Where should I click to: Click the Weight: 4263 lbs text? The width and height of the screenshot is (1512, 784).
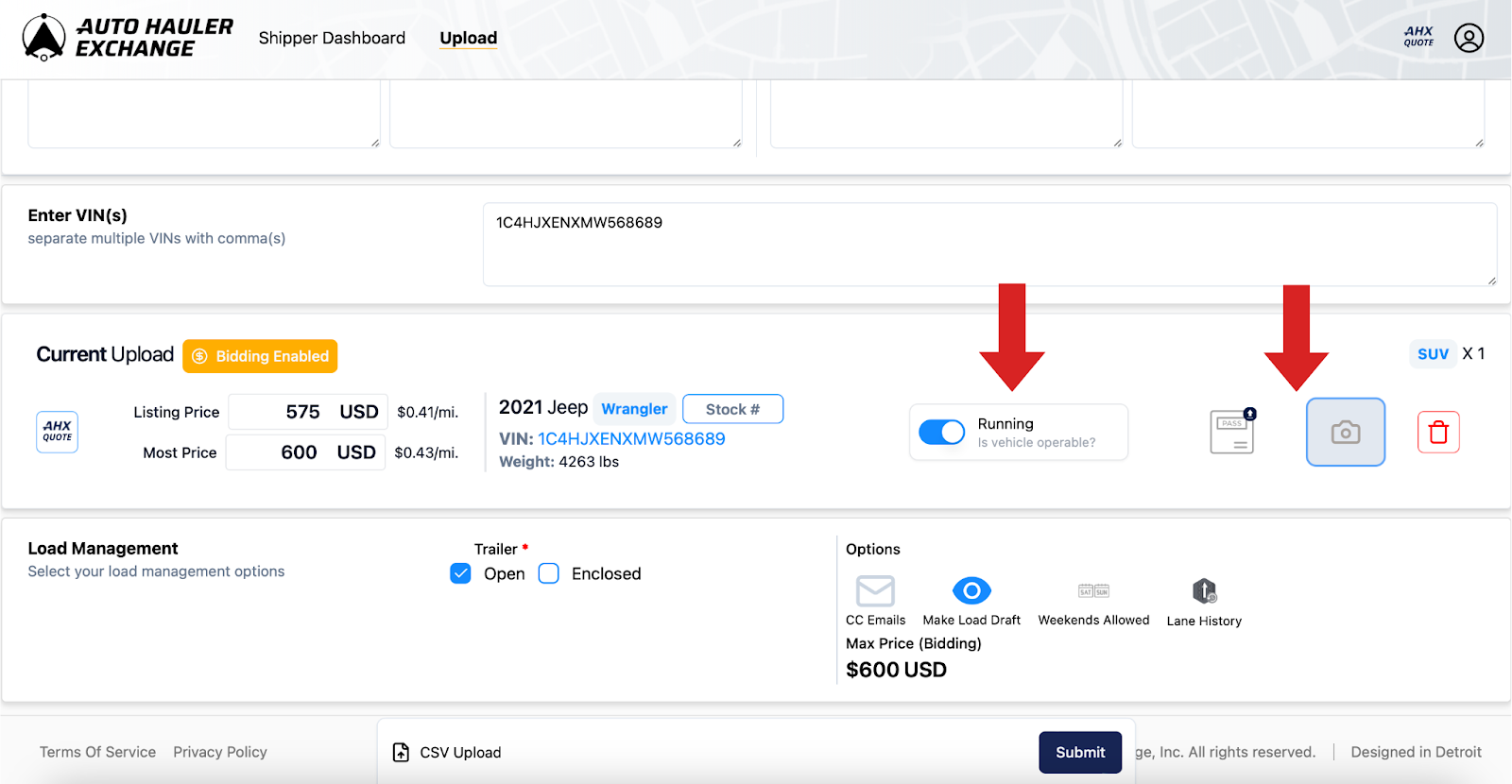pos(558,462)
